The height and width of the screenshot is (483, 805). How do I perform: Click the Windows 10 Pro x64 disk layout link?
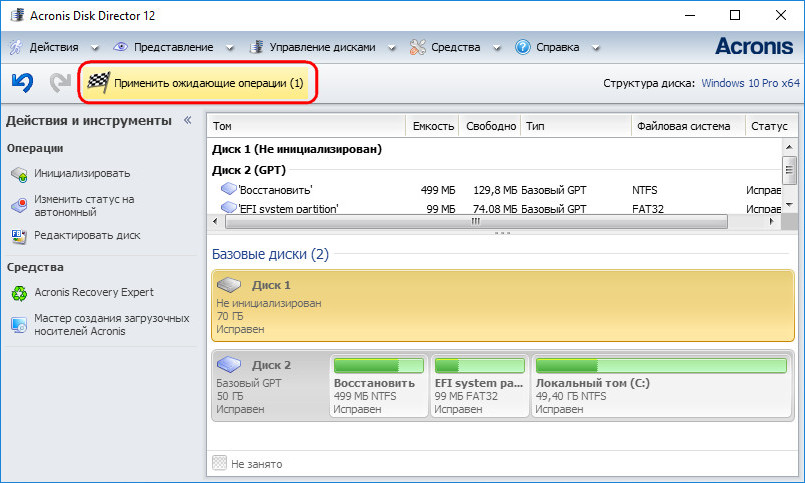coord(751,83)
